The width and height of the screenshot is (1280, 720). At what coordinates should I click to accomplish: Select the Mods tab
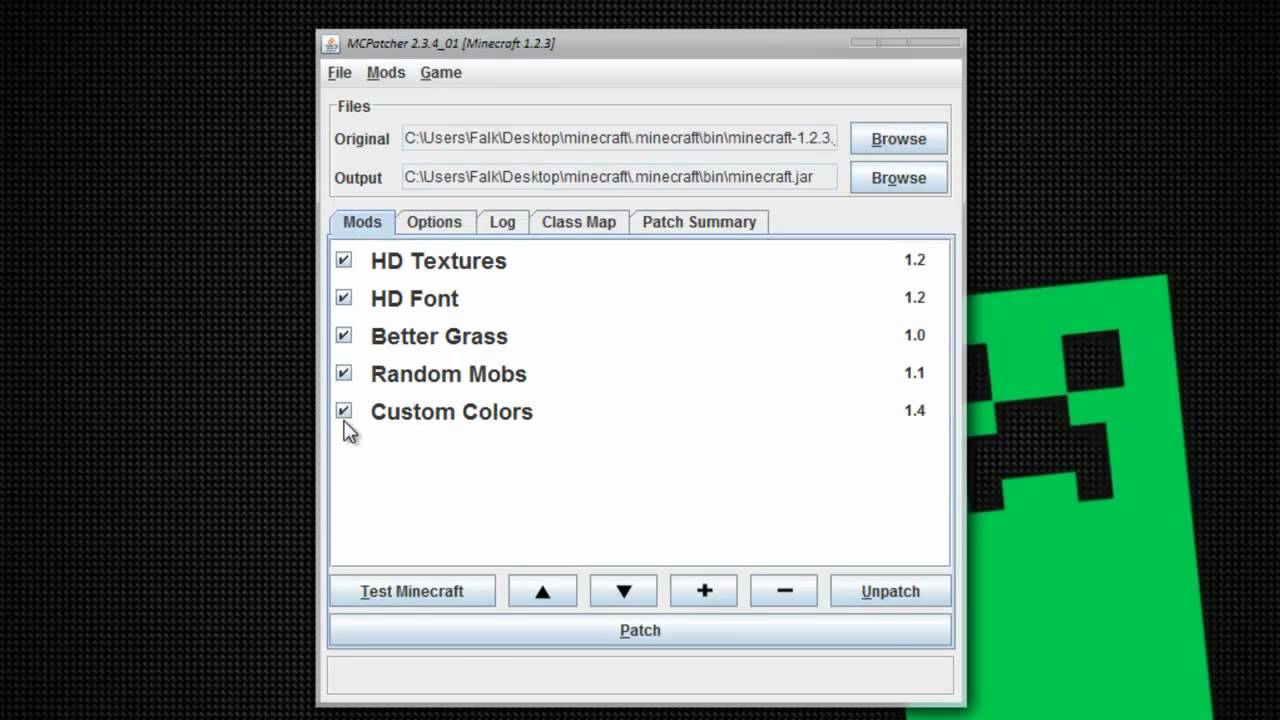pyautogui.click(x=362, y=222)
